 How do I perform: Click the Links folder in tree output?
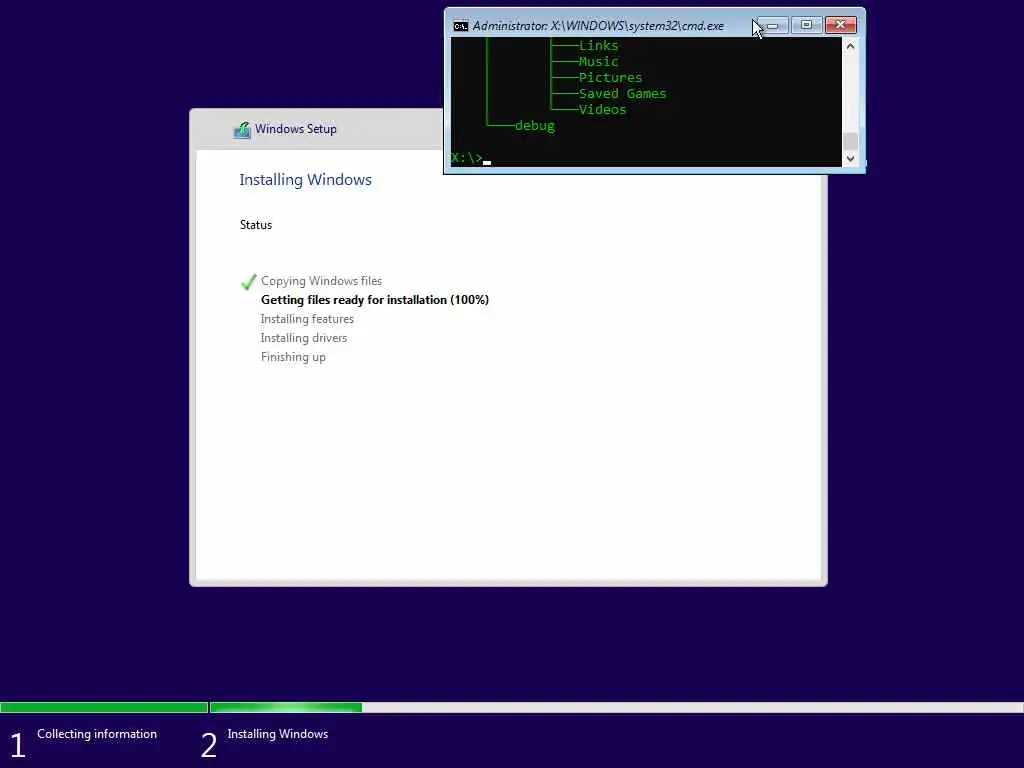598,46
